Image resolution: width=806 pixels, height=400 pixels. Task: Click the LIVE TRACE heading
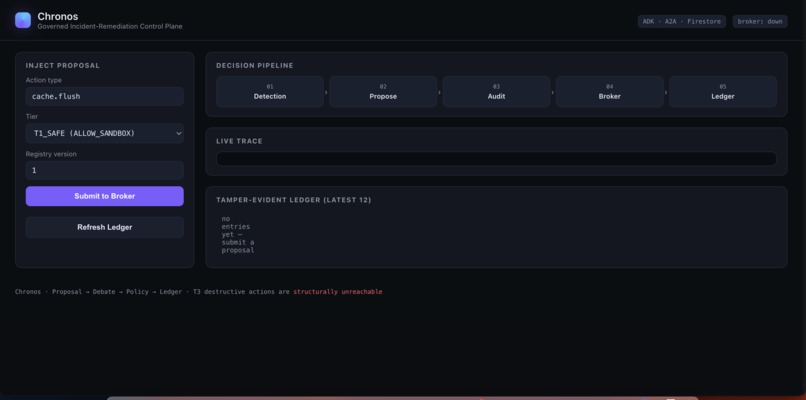(239, 141)
